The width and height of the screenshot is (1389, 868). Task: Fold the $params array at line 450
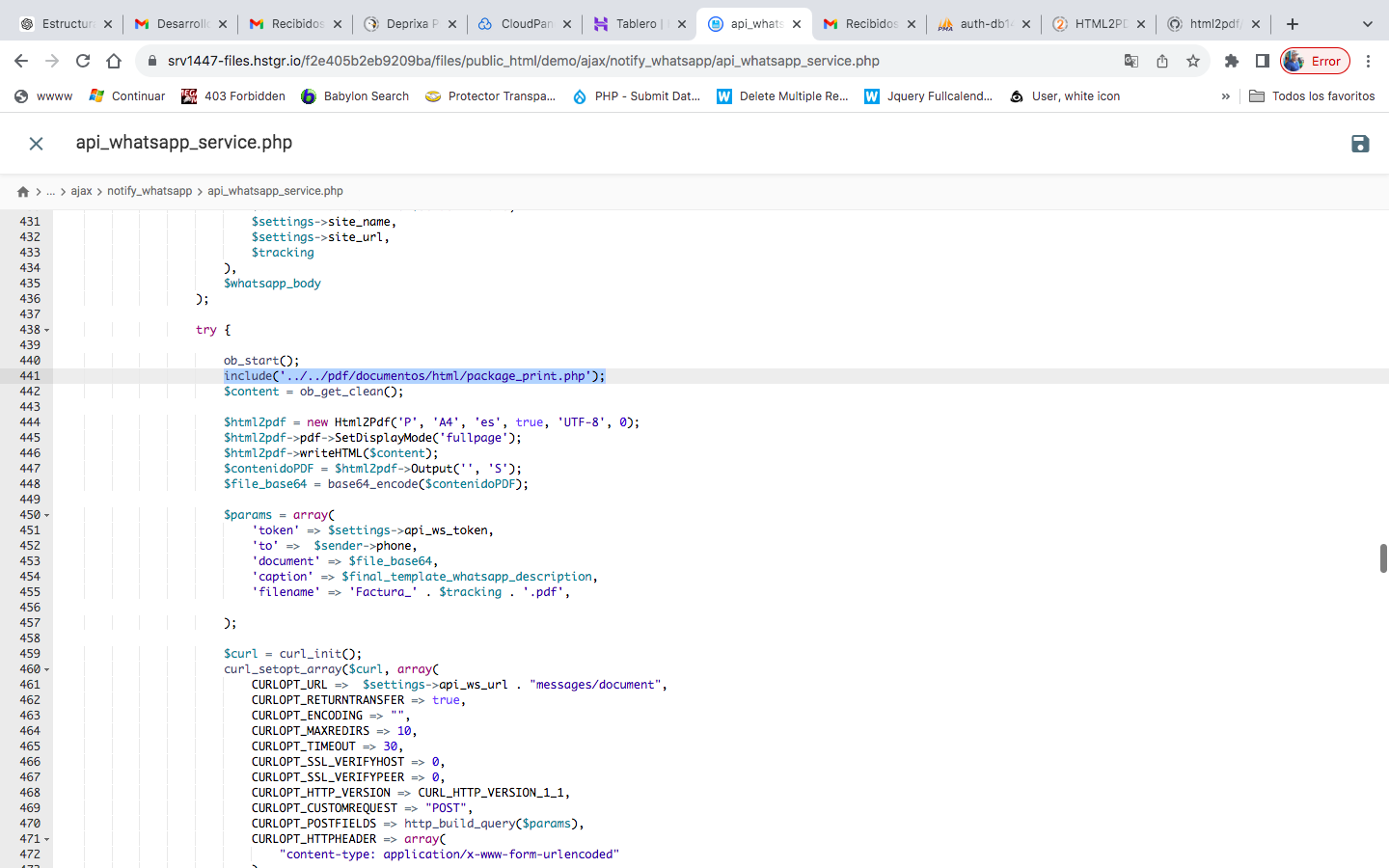46,515
